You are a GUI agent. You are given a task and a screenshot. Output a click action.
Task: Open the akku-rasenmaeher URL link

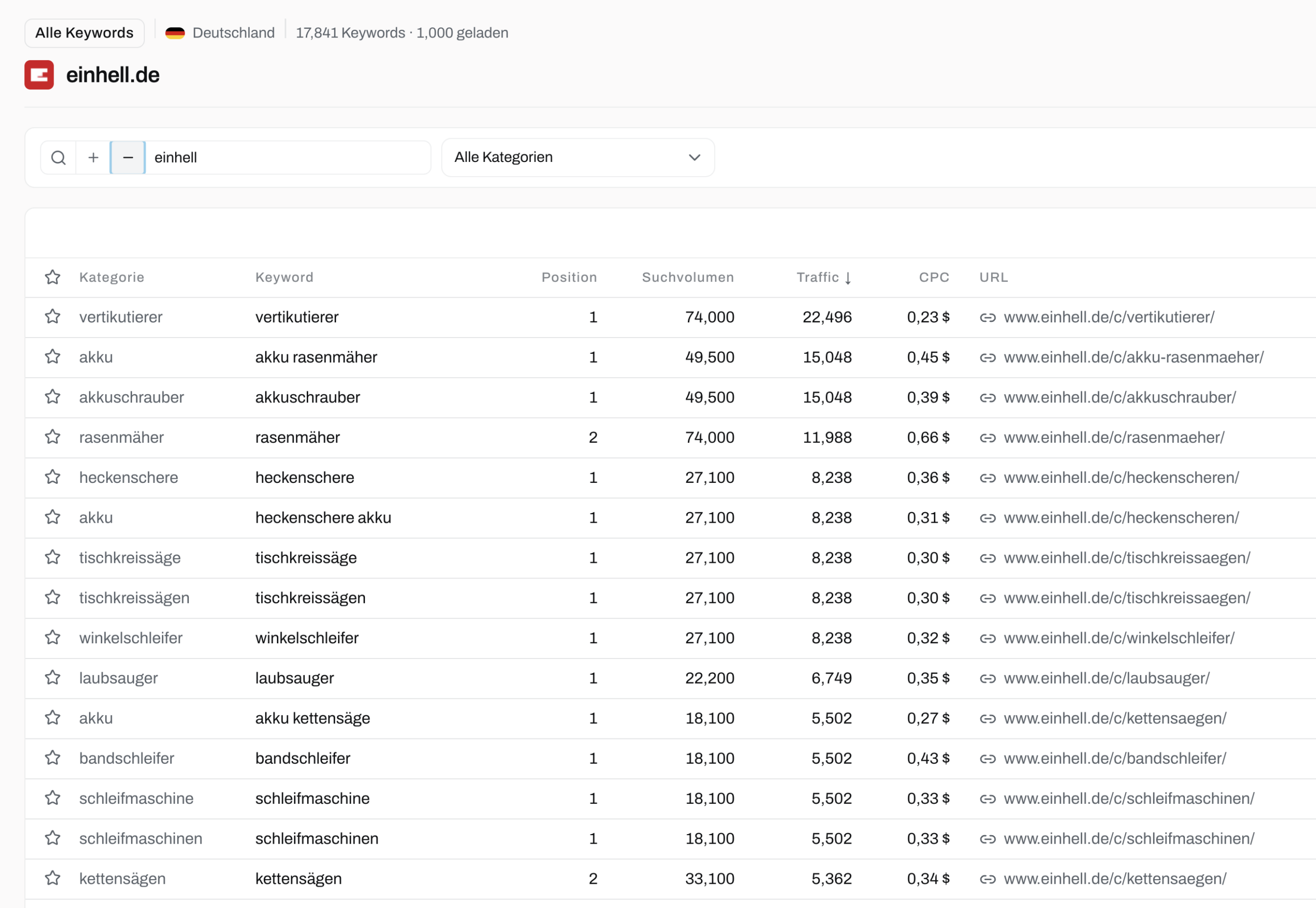click(1133, 357)
